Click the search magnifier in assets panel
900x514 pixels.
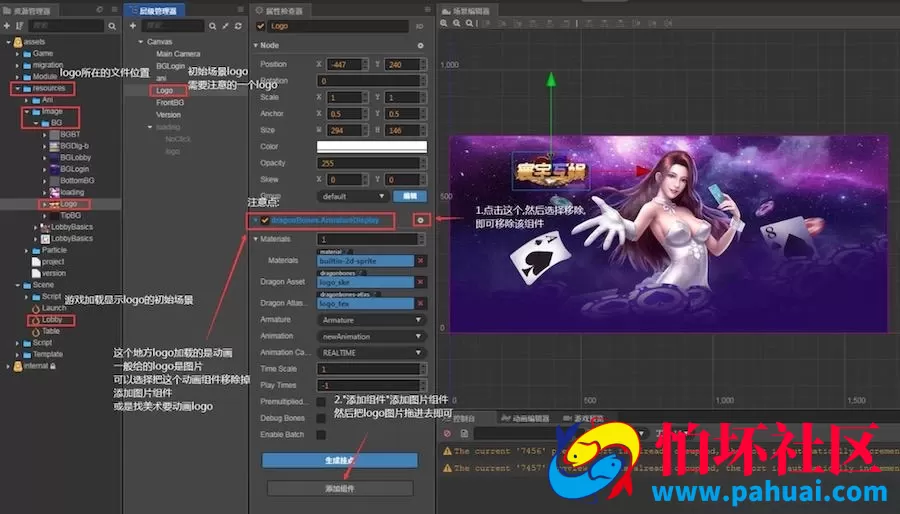coord(112,26)
